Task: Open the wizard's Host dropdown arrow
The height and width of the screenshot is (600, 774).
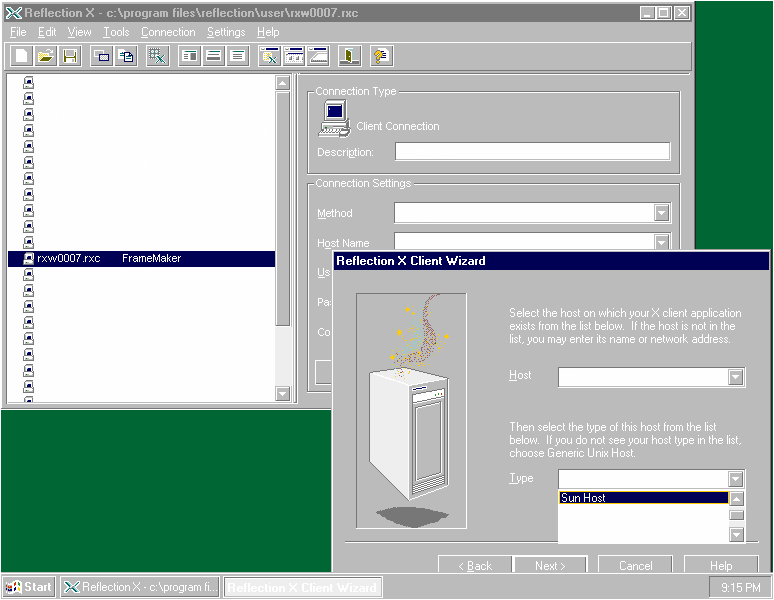Action: coord(735,377)
